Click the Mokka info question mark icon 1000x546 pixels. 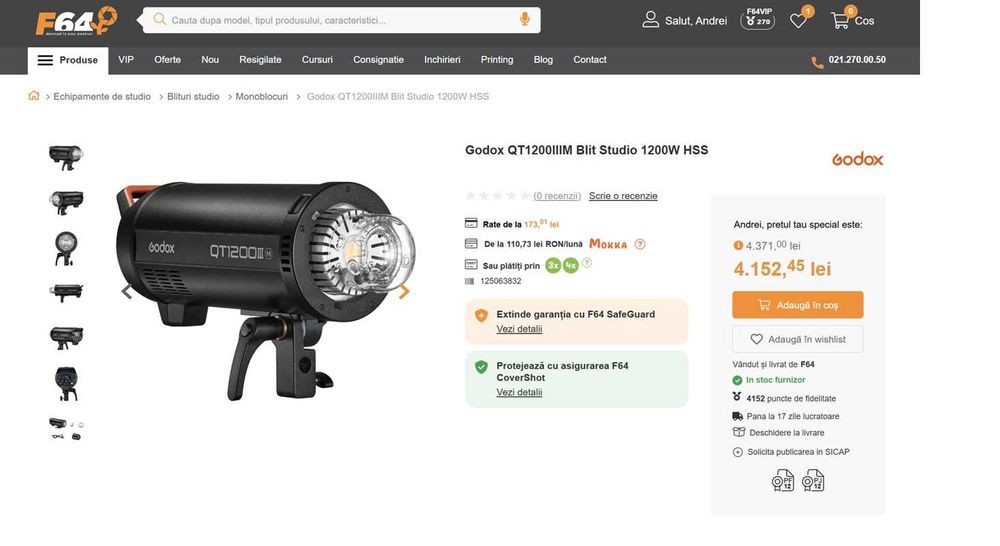point(640,244)
